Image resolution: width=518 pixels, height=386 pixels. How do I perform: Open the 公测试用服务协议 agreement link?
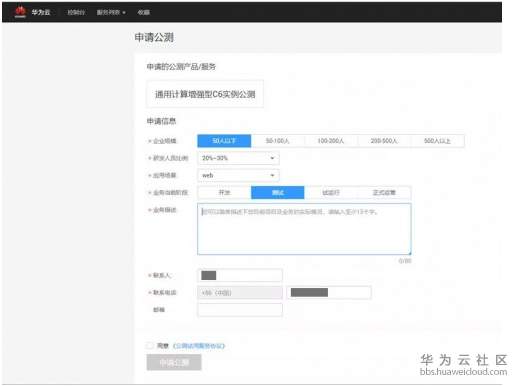tap(199, 346)
